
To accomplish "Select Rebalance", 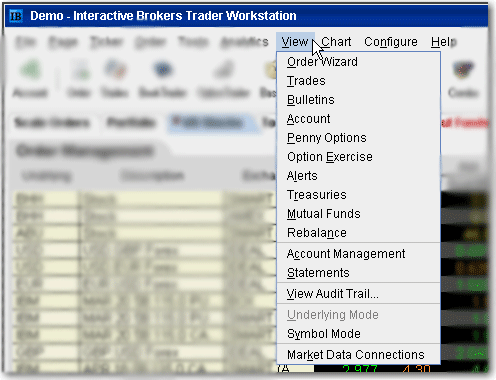I will (359, 233).
